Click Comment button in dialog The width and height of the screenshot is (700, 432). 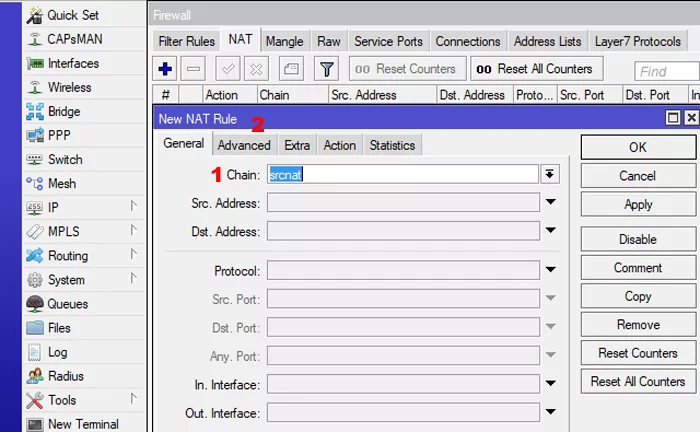click(x=638, y=268)
